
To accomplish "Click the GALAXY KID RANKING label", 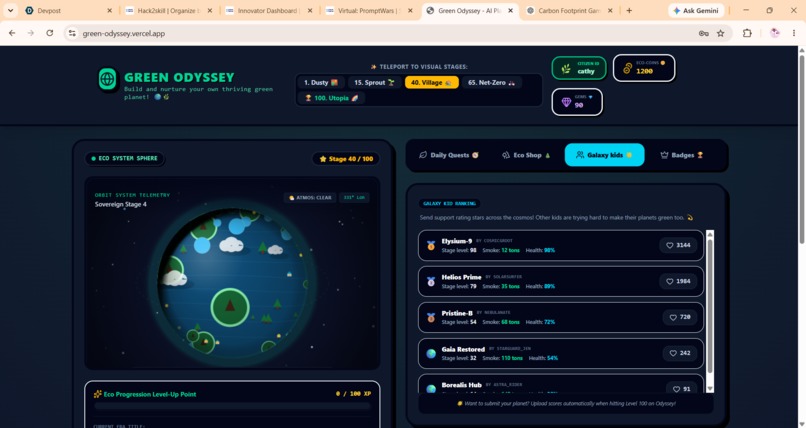I will [x=449, y=203].
